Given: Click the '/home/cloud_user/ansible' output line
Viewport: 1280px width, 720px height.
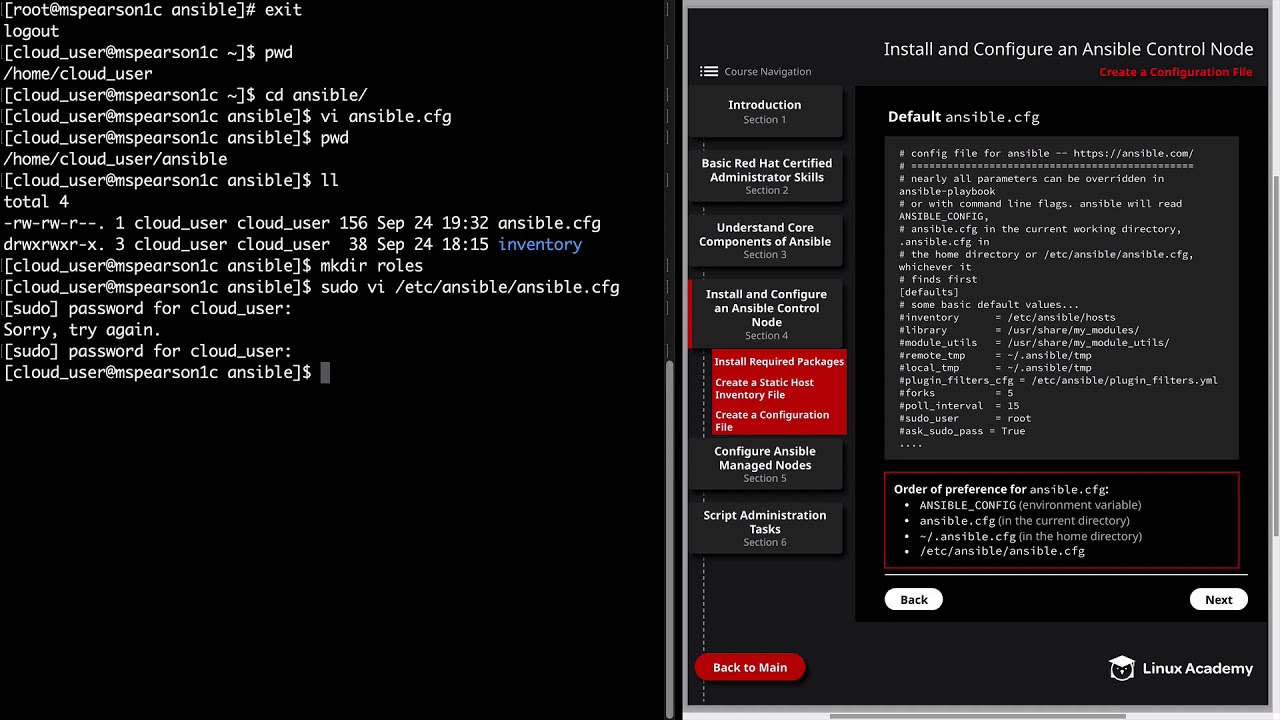Looking at the screenshot, I should click(115, 160).
